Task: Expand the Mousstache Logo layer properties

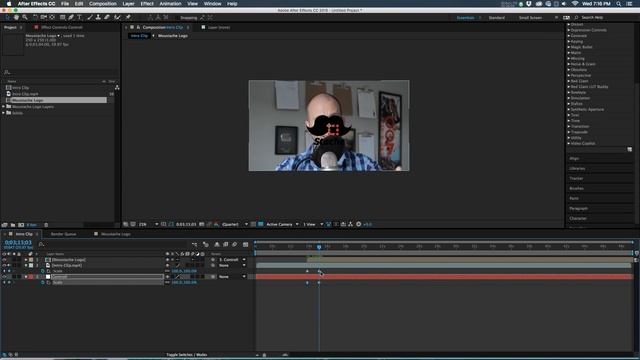Action: [26, 260]
